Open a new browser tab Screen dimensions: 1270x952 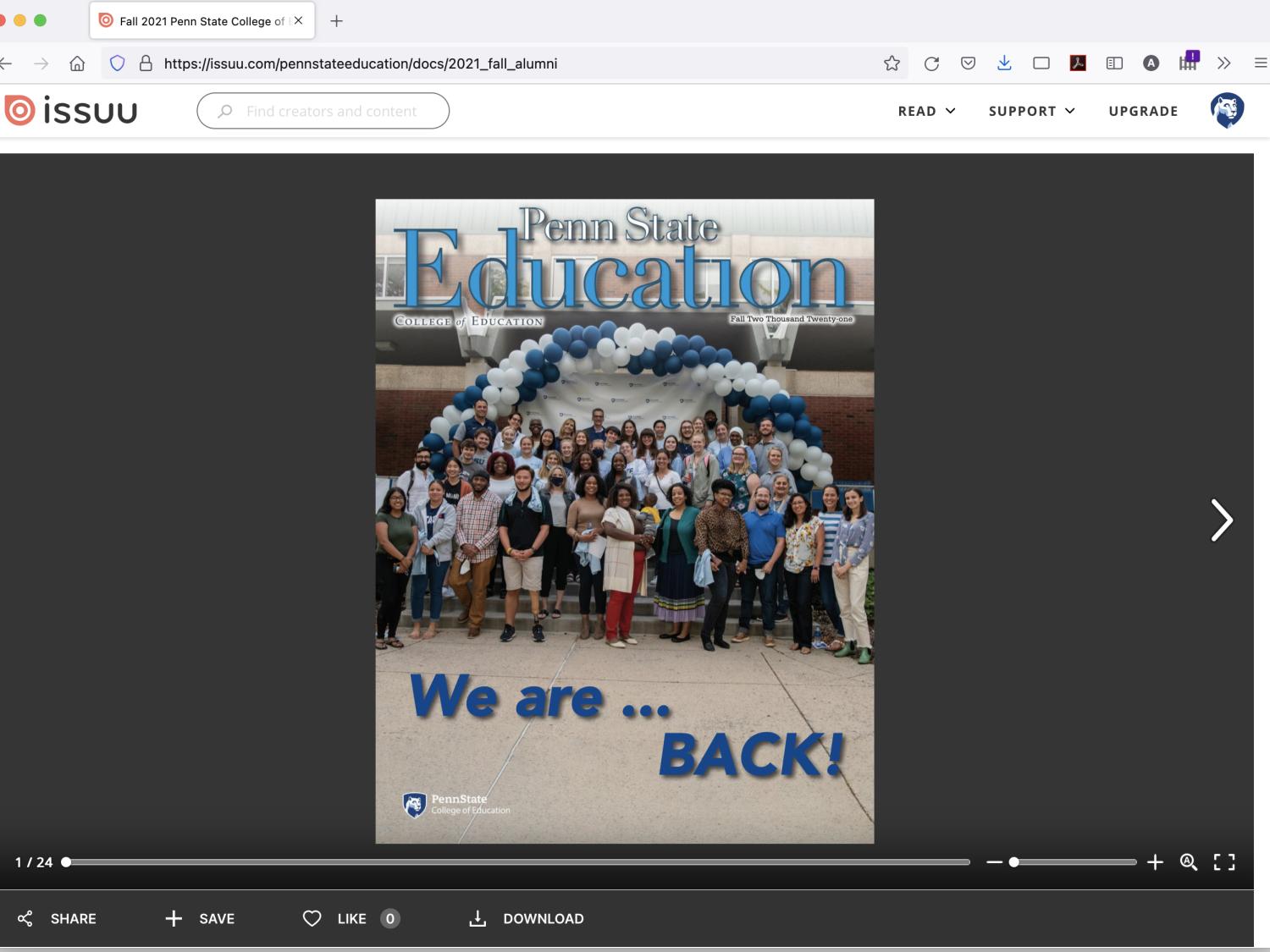(x=336, y=21)
